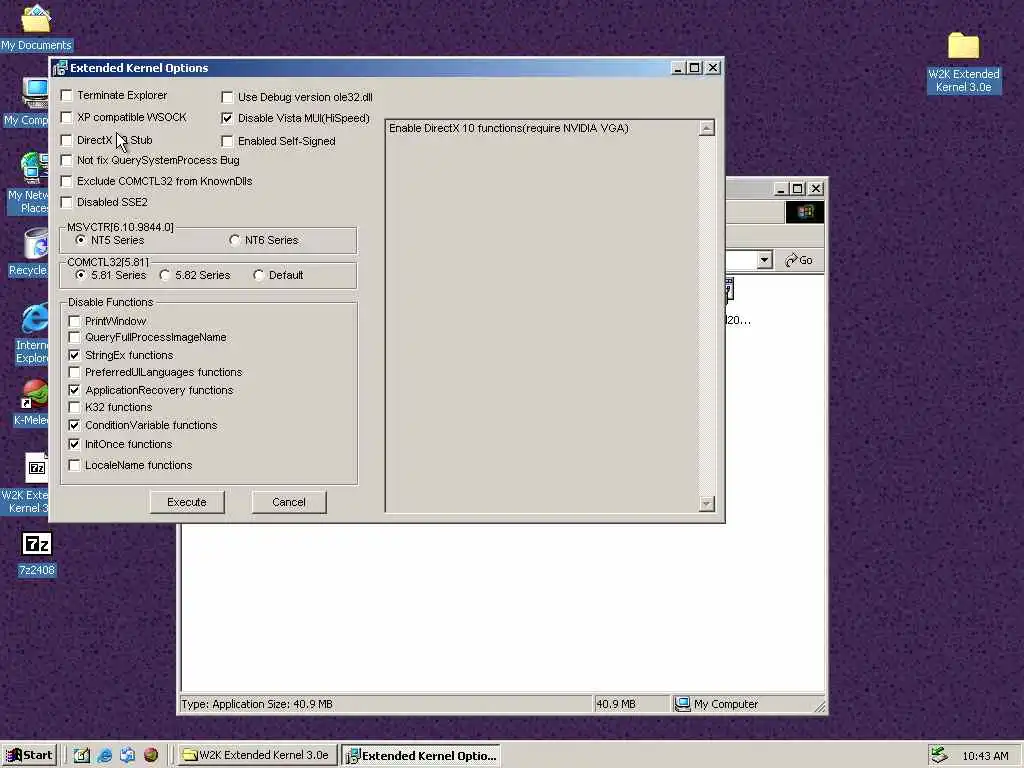Uncheck Disable Vista MUI(HiSpeed)

coord(227,118)
